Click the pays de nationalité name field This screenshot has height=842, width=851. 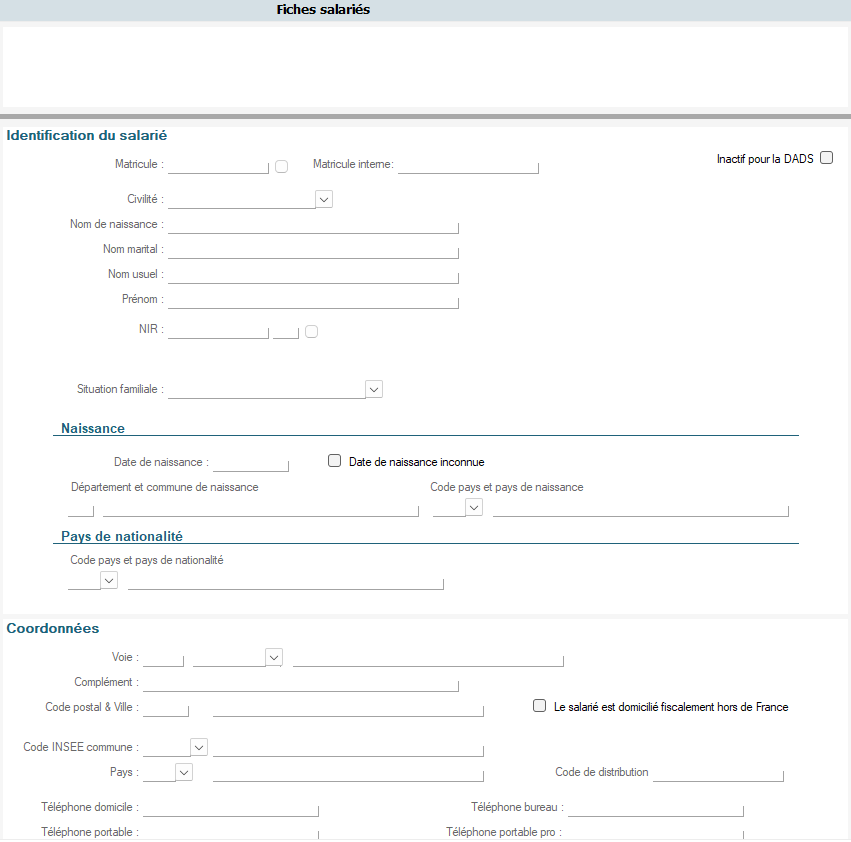point(285,581)
